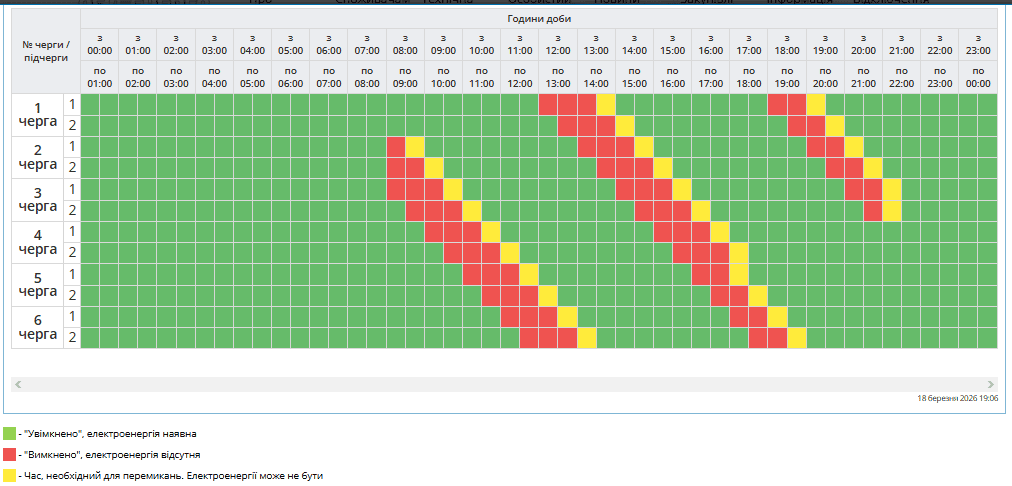Select subqueue 2 label of "4 черга"
Viewport: 1012px width, 486px height.
(x=71, y=253)
